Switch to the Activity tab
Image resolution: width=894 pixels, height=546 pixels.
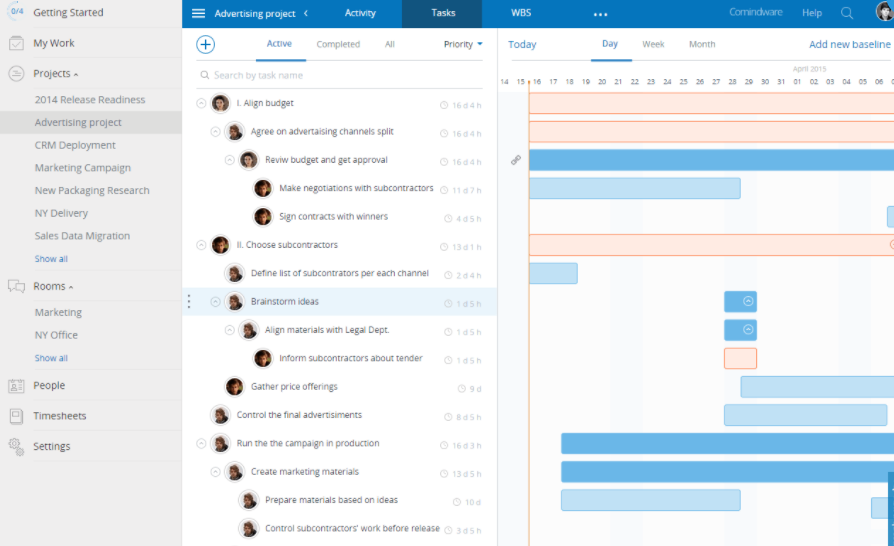tap(360, 13)
